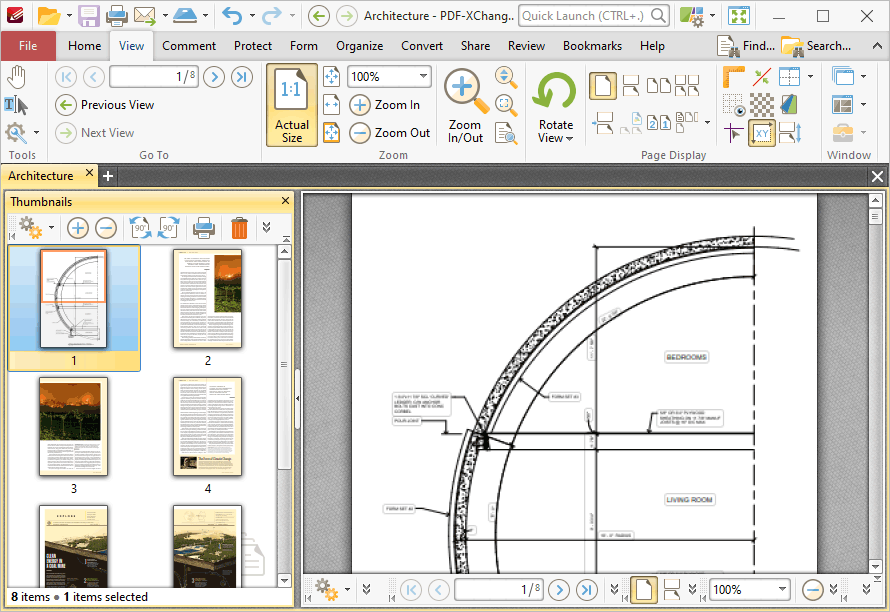Delete selected page using the trash icon

[x=238, y=227]
